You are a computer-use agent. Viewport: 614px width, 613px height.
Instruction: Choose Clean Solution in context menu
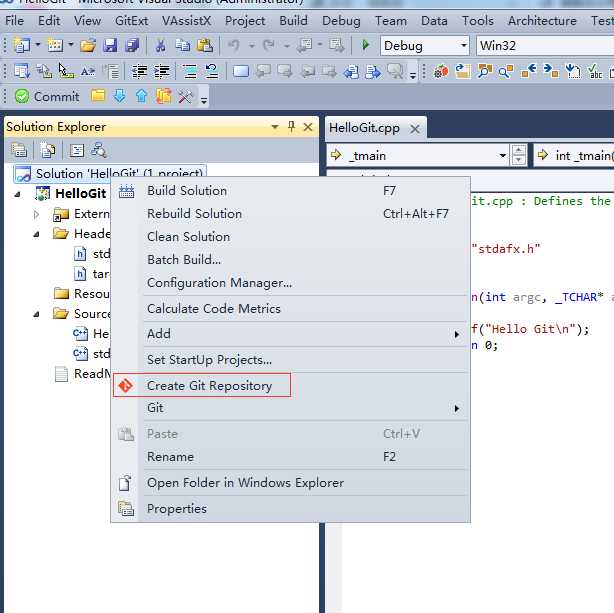coord(291,237)
